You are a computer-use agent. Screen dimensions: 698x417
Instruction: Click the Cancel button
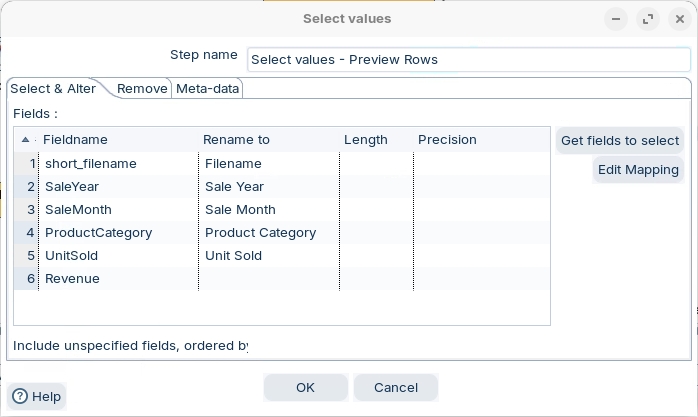coord(395,387)
